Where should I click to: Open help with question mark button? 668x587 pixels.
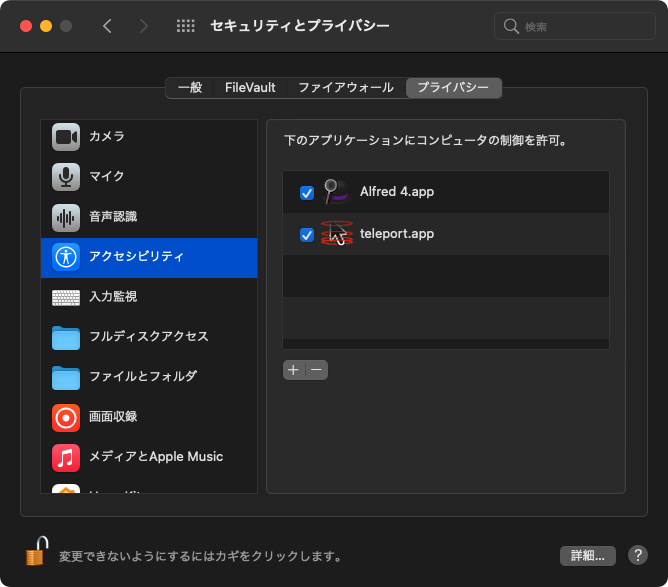[x=638, y=555]
